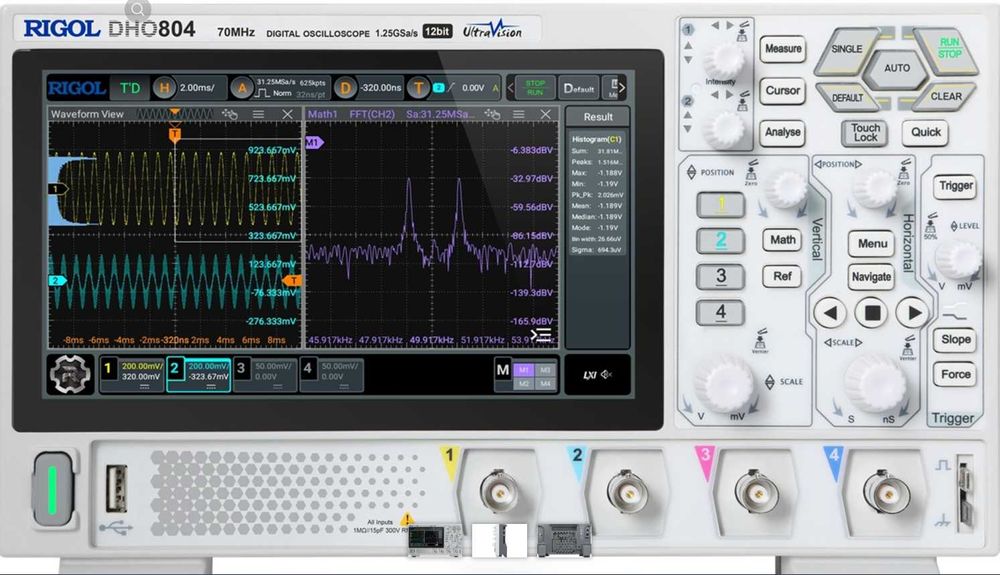Image resolution: width=1000 pixels, height=575 pixels.
Task: Close the Waveform View window
Action: (288, 114)
